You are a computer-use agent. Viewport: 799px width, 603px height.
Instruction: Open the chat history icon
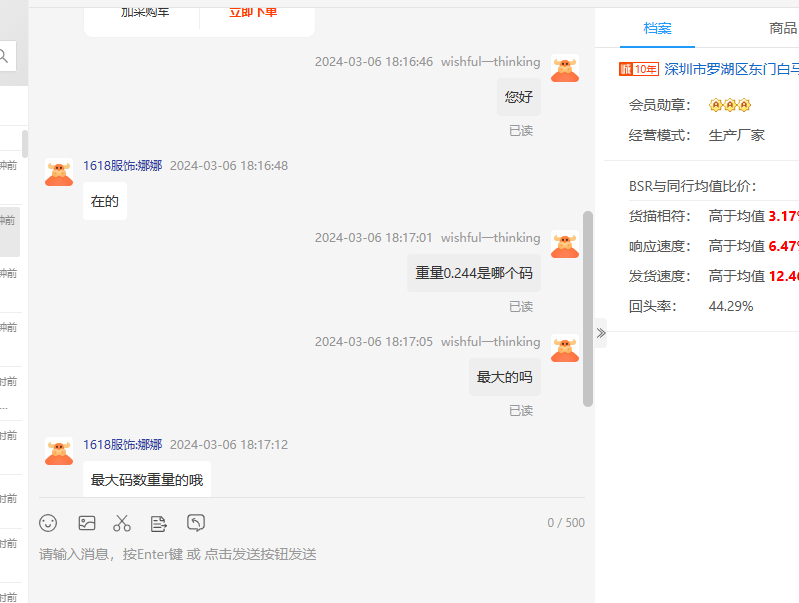coord(196,523)
